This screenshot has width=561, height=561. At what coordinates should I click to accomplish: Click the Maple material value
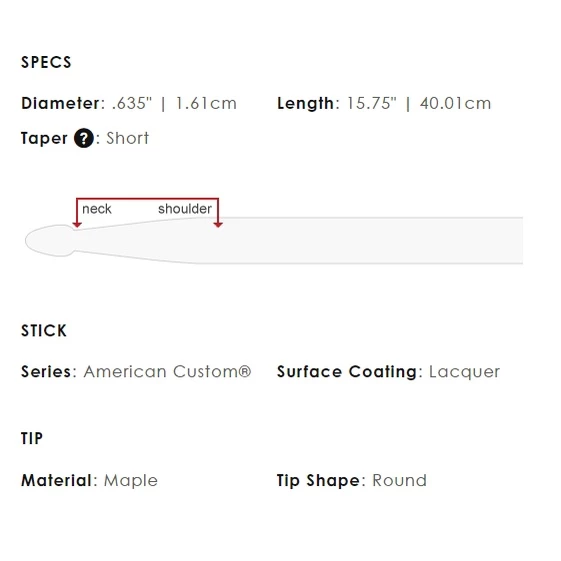[x=131, y=480]
